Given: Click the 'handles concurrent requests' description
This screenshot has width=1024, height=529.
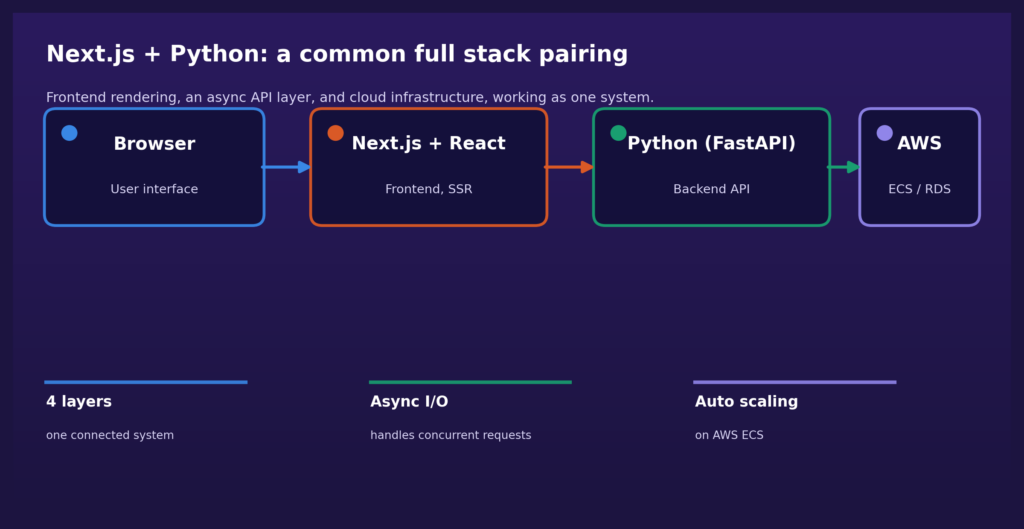Looking at the screenshot, I should pyautogui.click(x=451, y=436).
